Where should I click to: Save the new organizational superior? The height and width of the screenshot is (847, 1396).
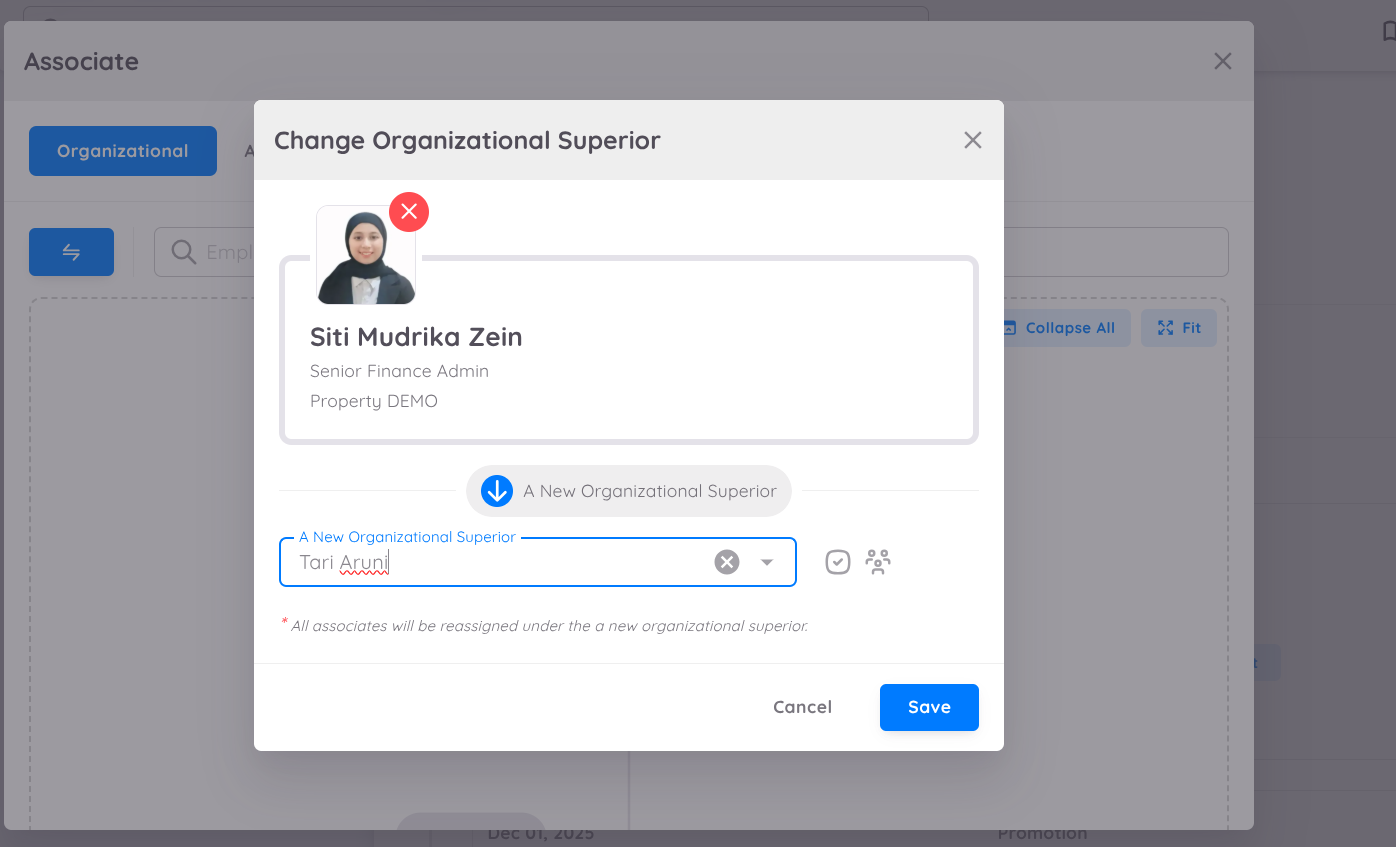tap(929, 707)
